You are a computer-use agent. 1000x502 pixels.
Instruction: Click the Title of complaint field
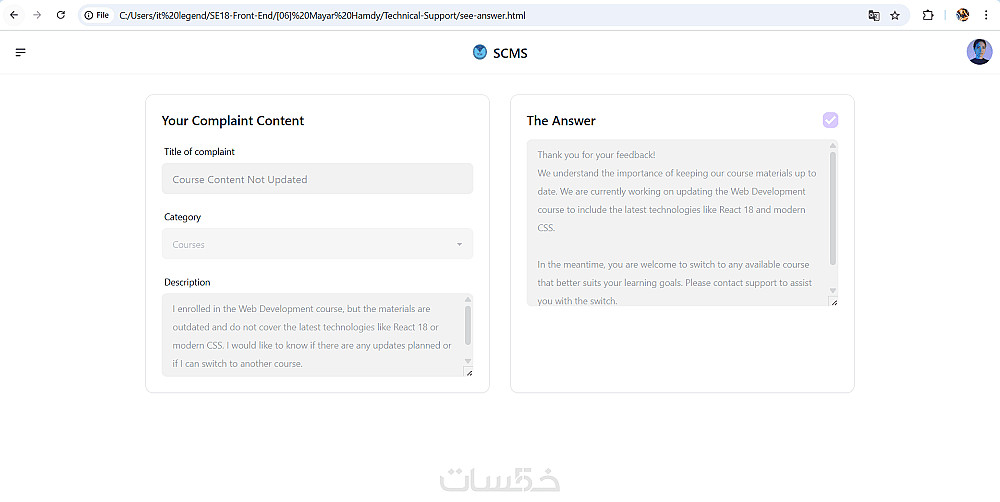point(317,179)
